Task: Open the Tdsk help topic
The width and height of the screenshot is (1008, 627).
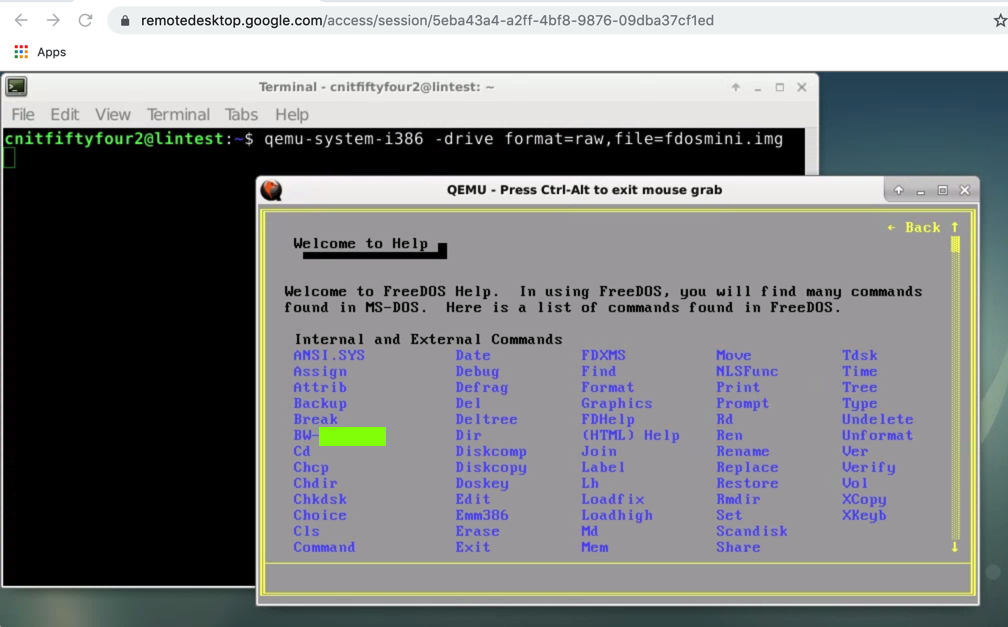Action: [x=860, y=356]
